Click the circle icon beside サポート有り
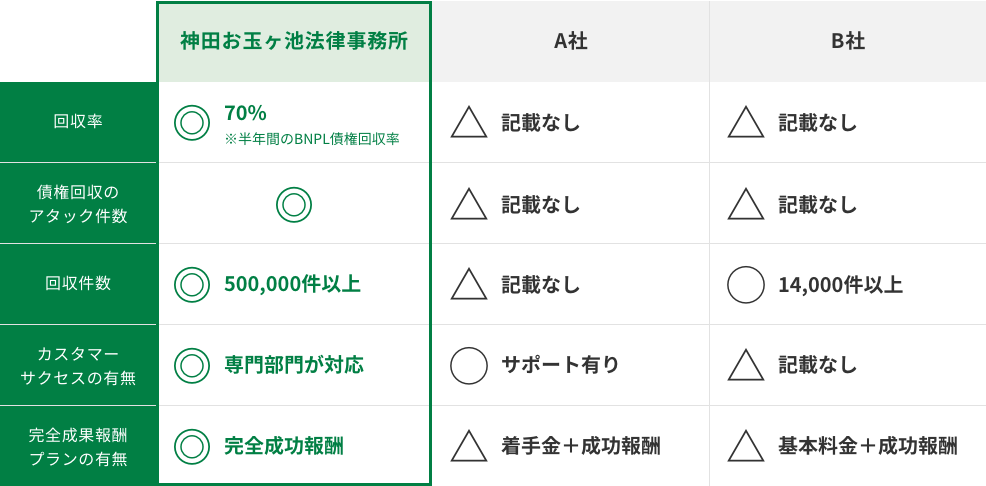 click(x=469, y=365)
